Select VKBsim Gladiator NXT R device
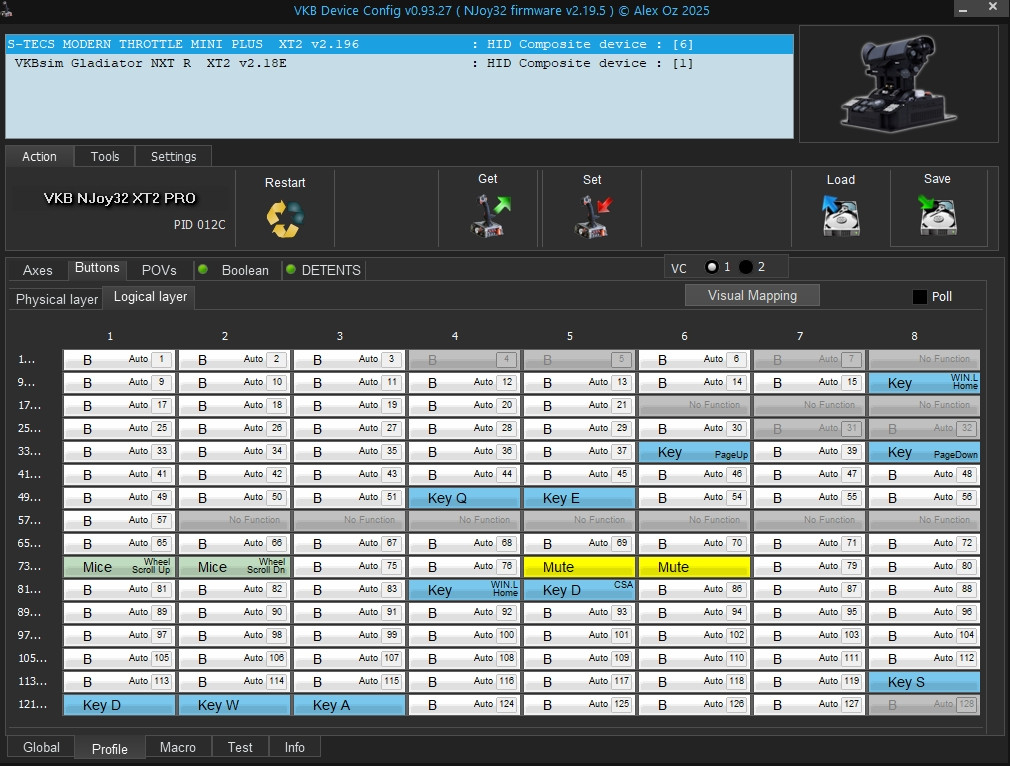The image size is (1010, 766). [x=150, y=63]
